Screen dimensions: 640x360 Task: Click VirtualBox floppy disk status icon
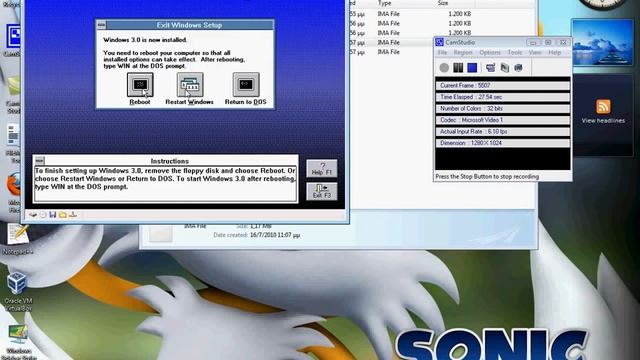click(x=53, y=215)
